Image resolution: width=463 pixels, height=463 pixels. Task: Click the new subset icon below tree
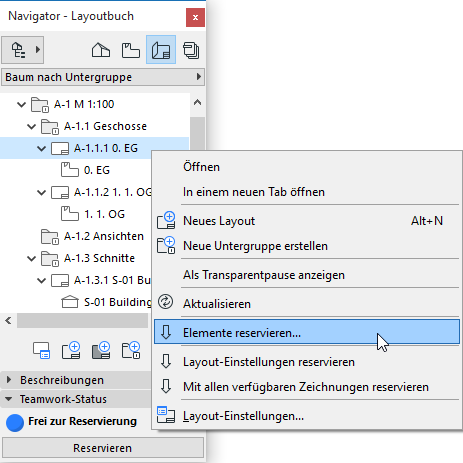[x=131, y=350]
